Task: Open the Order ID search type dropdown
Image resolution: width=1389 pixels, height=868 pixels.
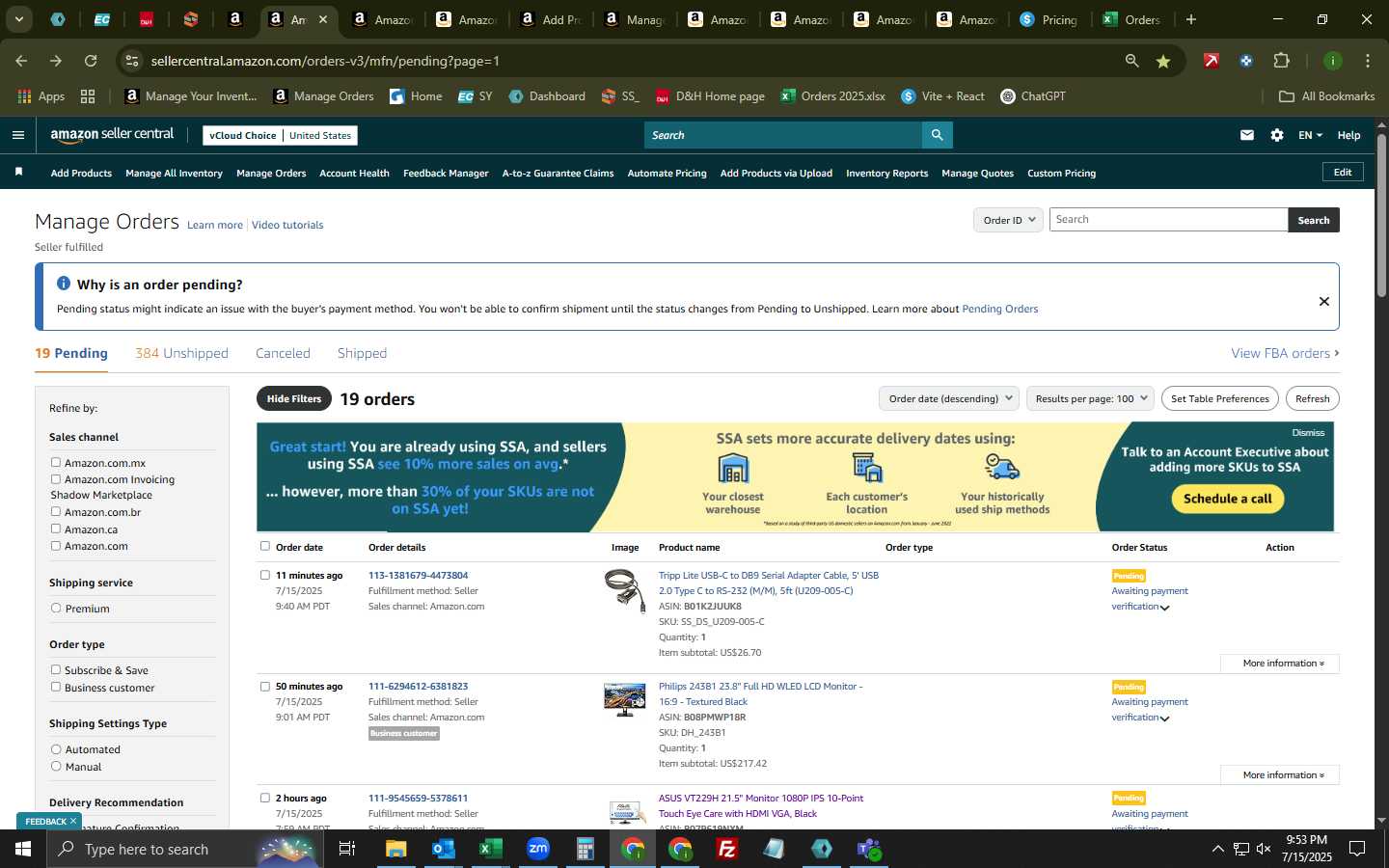Action: 1008,220
